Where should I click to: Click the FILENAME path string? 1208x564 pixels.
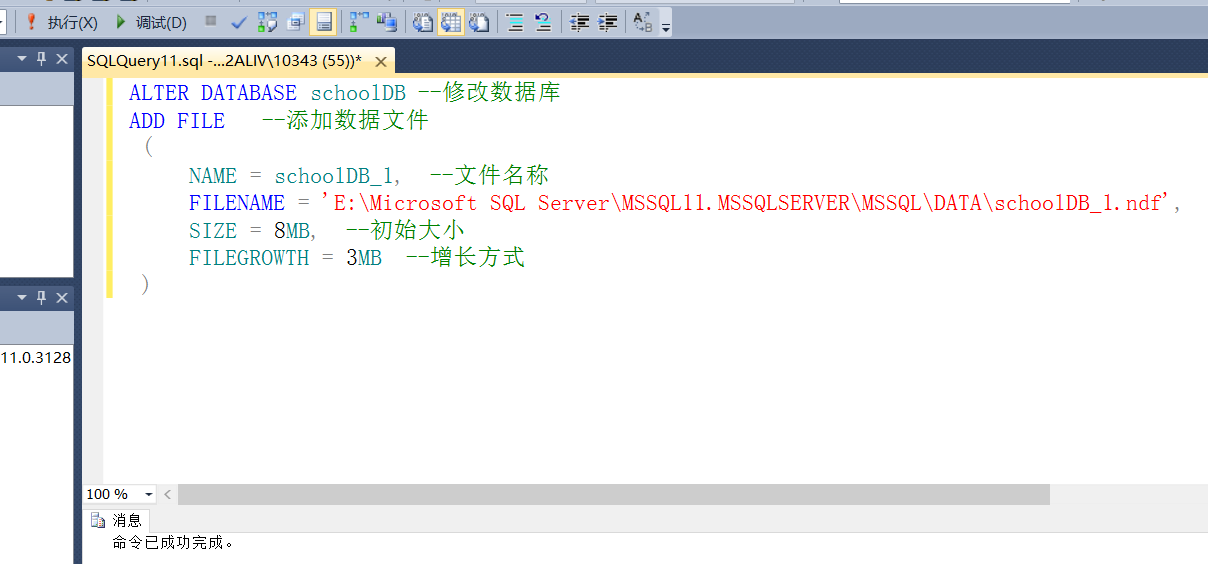pos(745,203)
